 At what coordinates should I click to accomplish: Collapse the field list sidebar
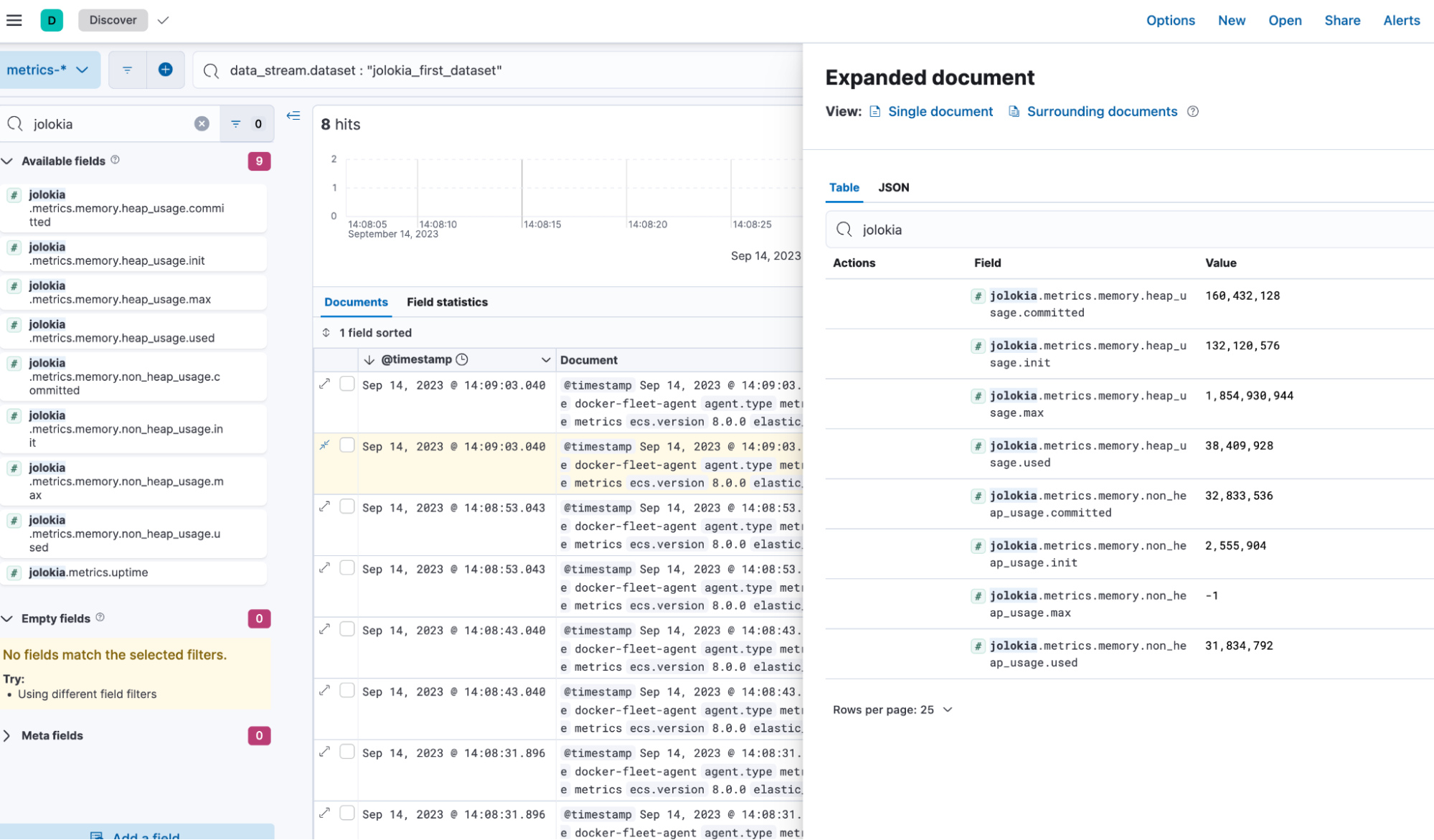point(293,115)
